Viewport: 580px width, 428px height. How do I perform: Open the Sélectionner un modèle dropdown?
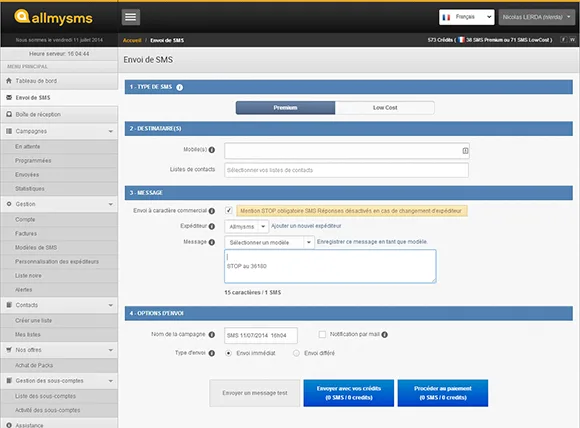click(x=269, y=243)
